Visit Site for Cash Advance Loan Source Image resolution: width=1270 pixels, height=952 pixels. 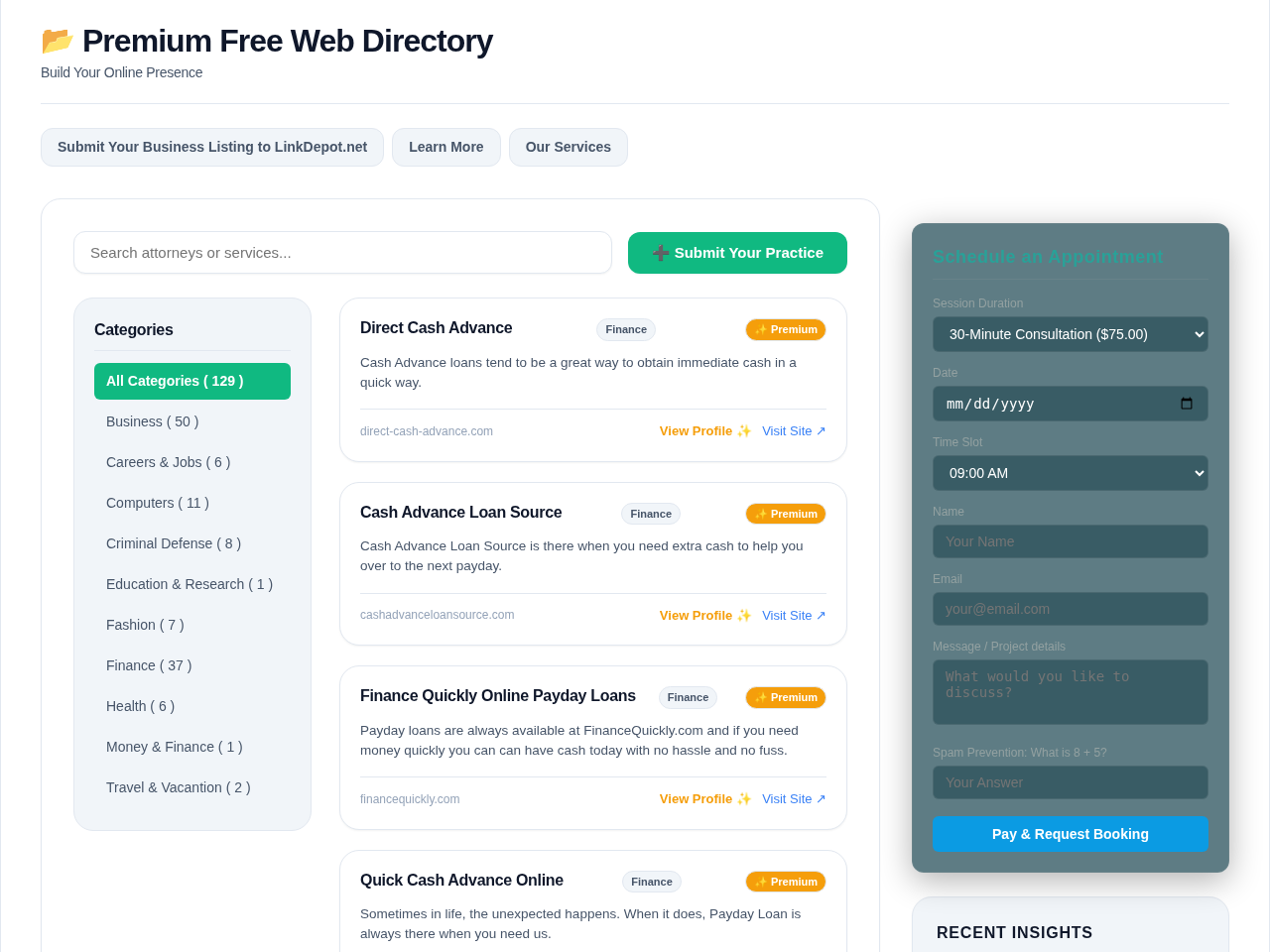tap(794, 616)
